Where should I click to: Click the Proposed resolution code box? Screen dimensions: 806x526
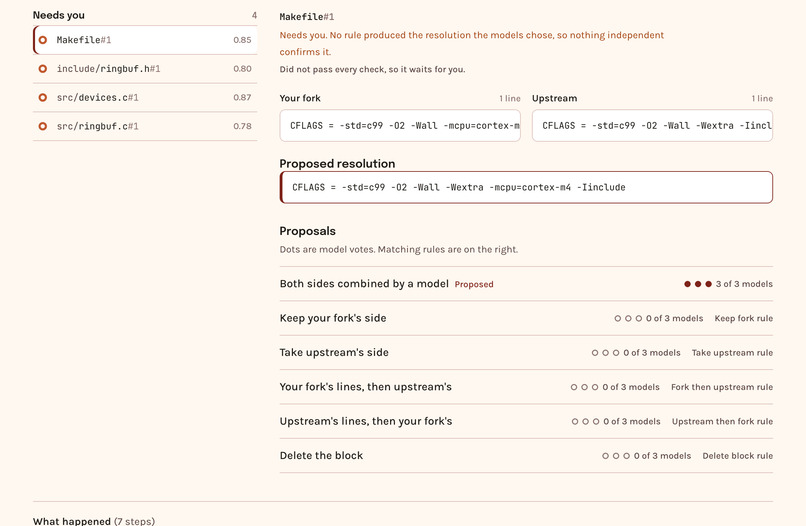(526, 187)
